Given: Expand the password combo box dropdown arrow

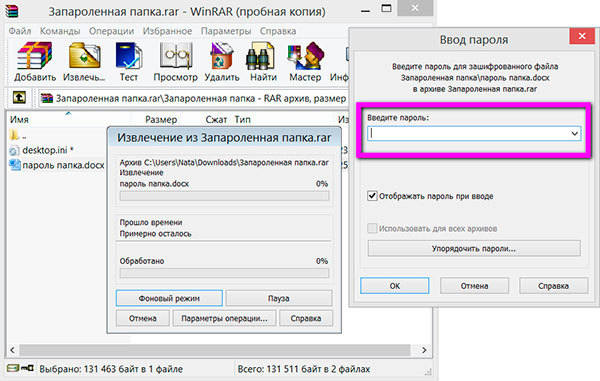Looking at the screenshot, I should coord(574,134).
